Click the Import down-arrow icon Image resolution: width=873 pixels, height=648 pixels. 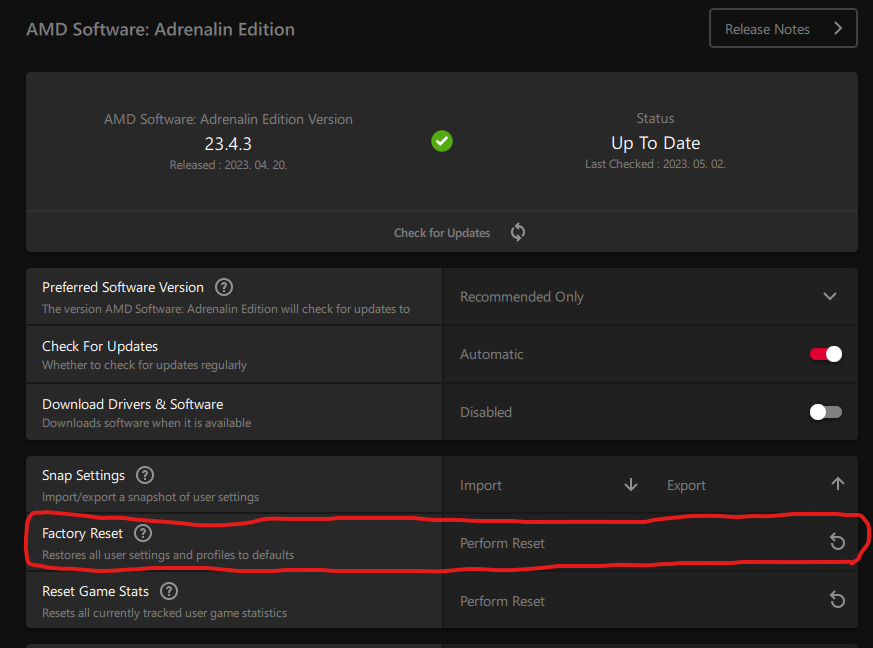(631, 485)
